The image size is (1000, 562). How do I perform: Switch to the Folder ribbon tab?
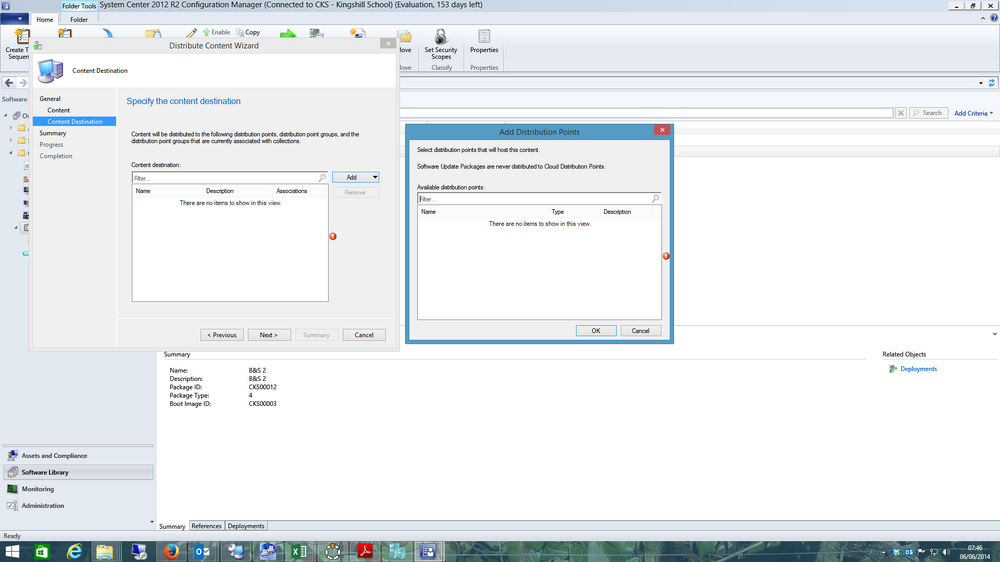pyautogui.click(x=79, y=19)
